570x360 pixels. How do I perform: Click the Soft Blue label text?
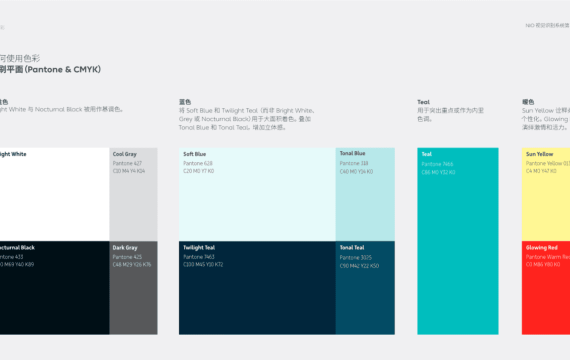194,154
